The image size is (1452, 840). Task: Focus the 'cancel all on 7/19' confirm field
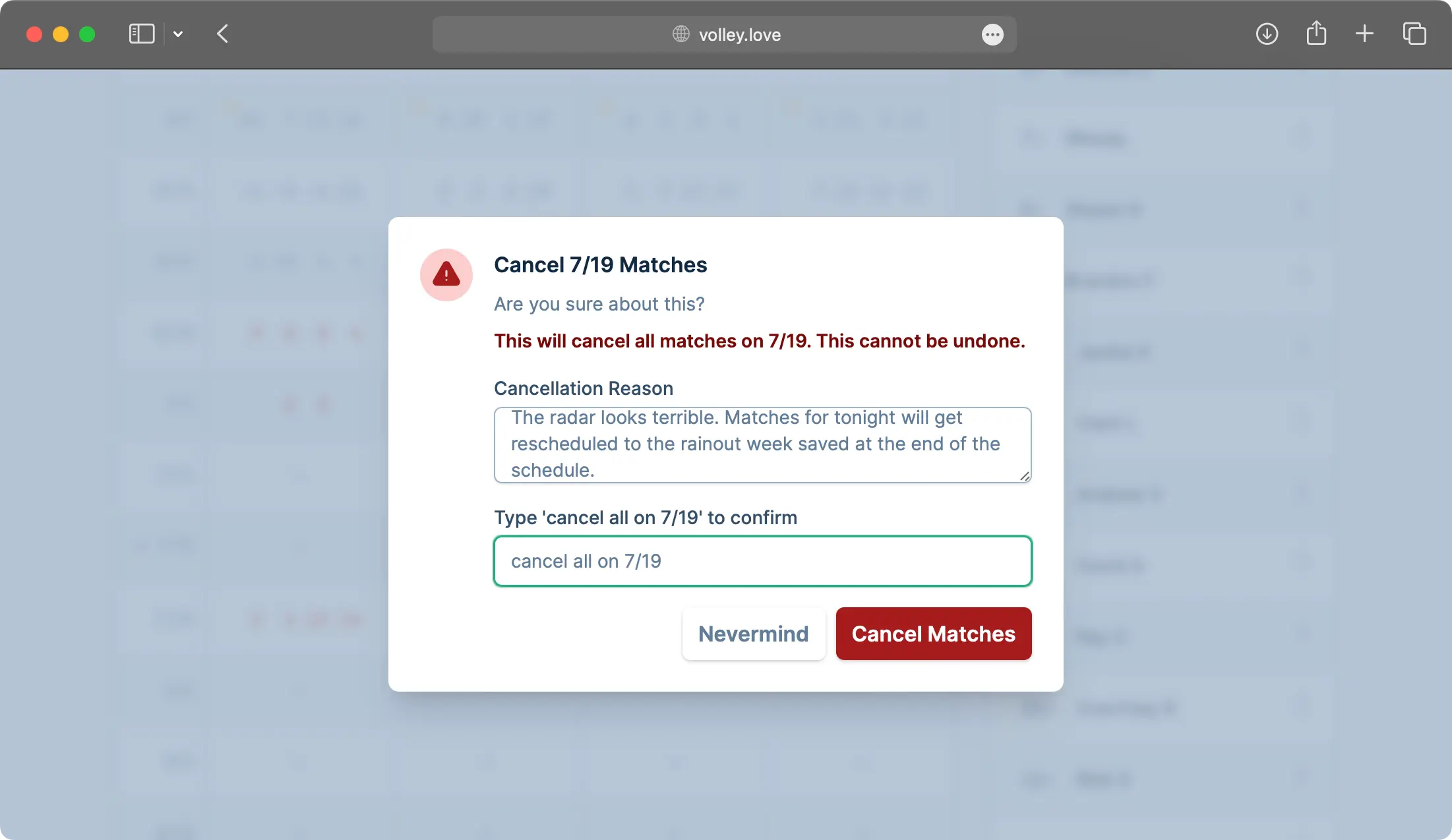[762, 561]
